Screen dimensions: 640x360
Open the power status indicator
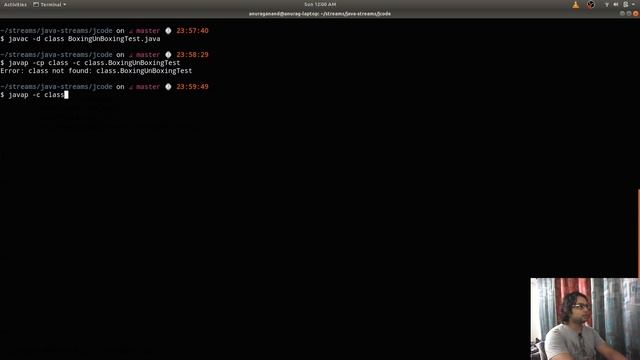click(625, 4)
